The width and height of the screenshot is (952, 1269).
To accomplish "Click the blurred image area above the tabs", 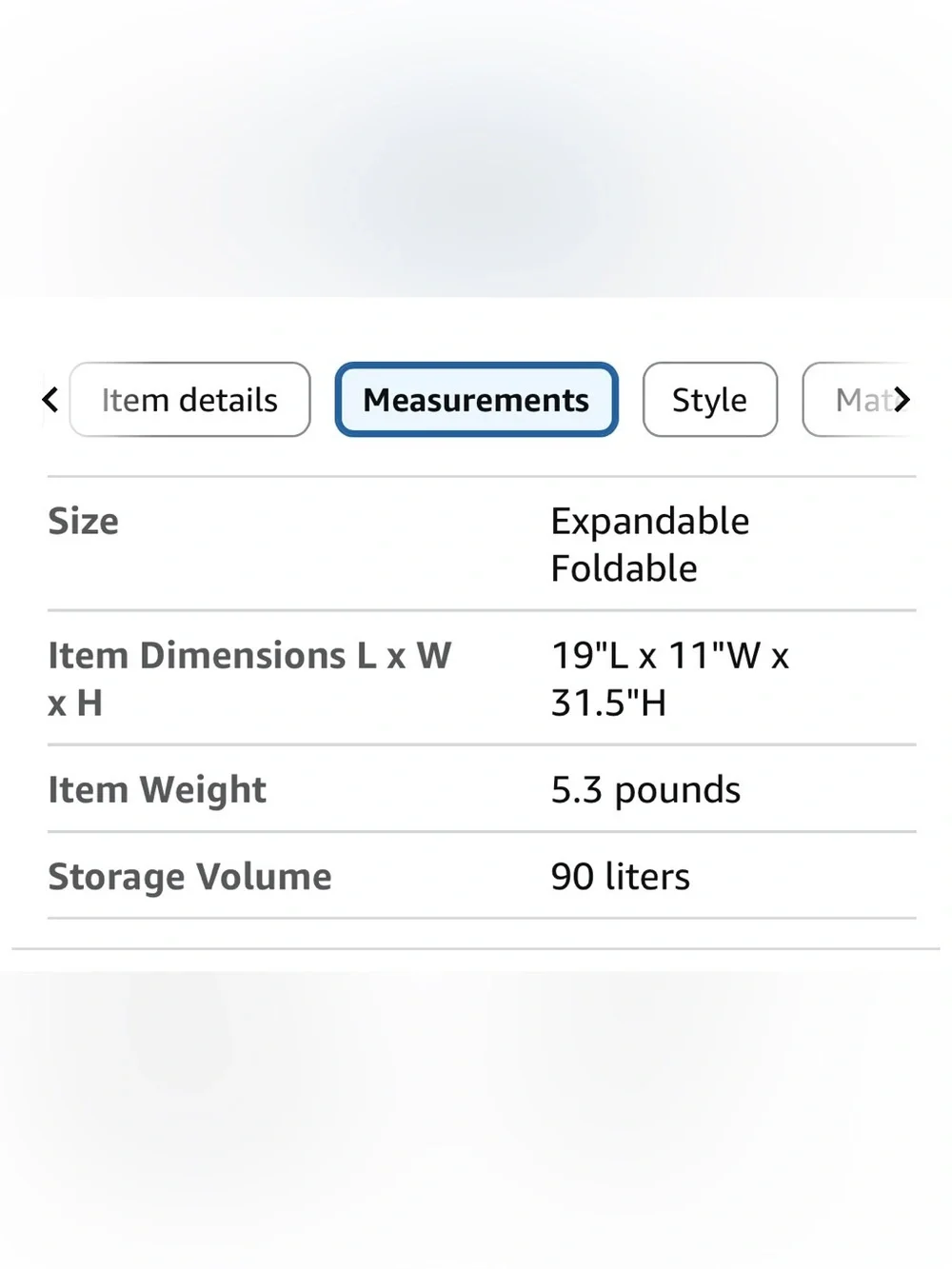I will pyautogui.click(x=476, y=149).
